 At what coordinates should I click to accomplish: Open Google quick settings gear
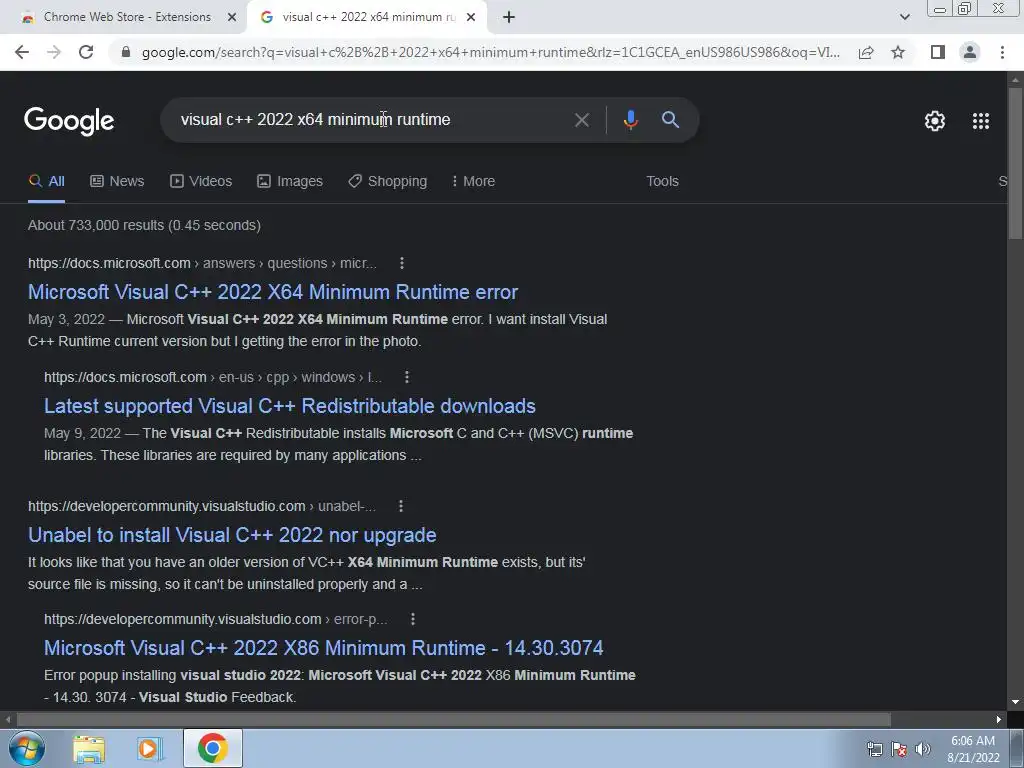point(935,121)
